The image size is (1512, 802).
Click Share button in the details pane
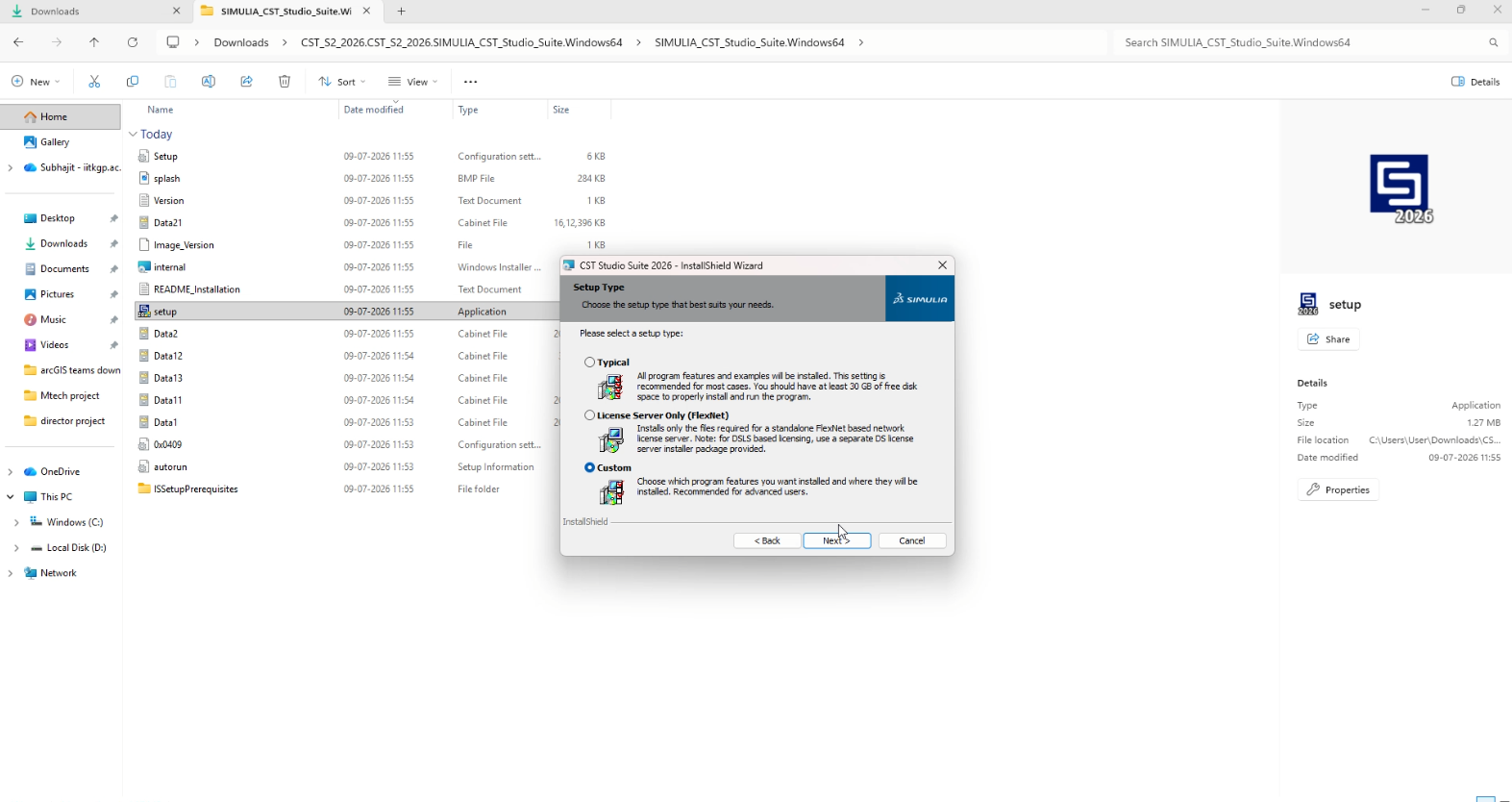(1328, 339)
